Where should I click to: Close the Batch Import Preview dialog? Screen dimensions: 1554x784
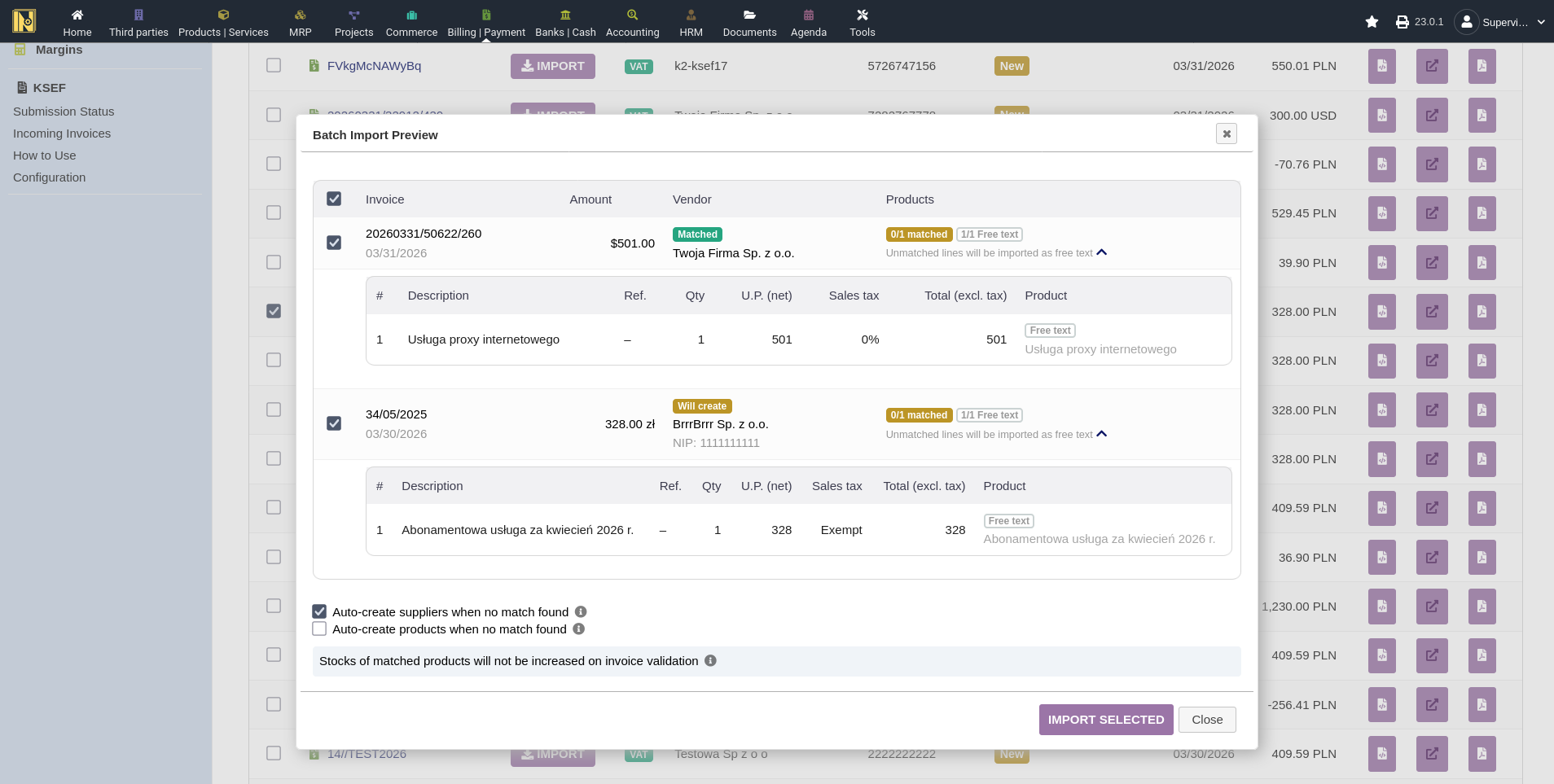click(1226, 134)
